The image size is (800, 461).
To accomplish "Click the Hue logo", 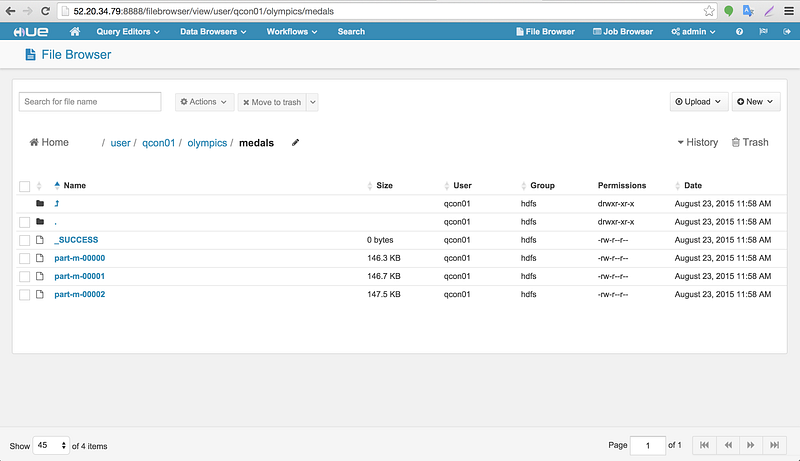I will 31,32.
